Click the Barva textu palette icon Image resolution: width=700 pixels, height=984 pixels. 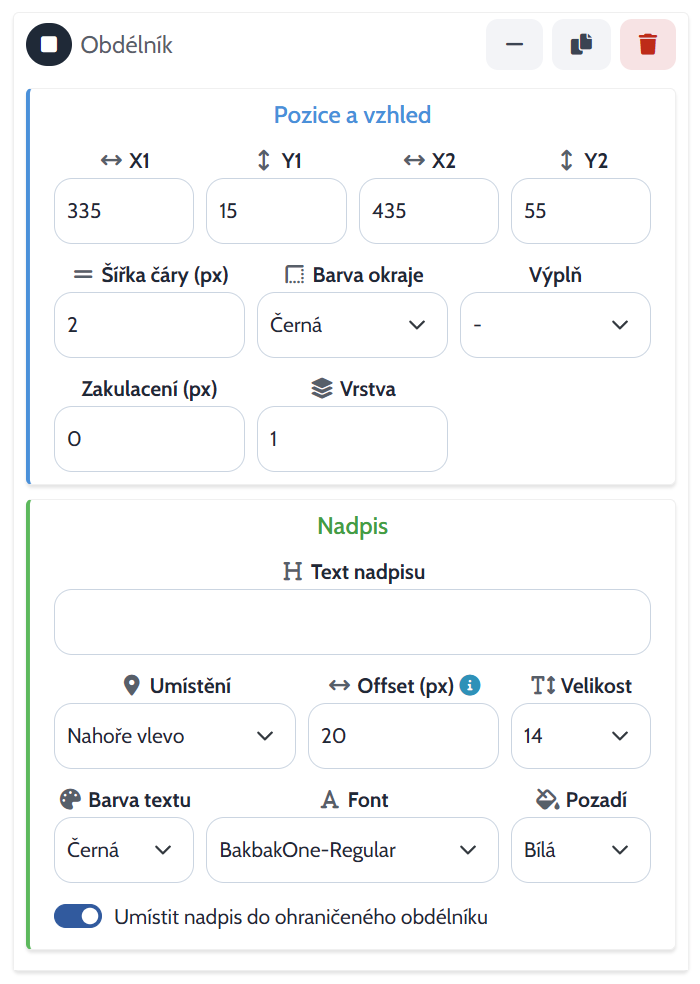tap(70, 800)
